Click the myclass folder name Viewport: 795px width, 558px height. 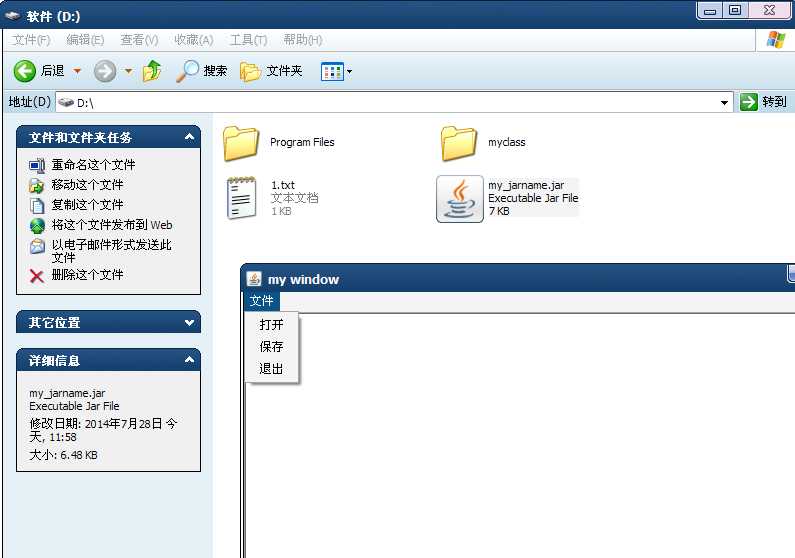tap(507, 142)
